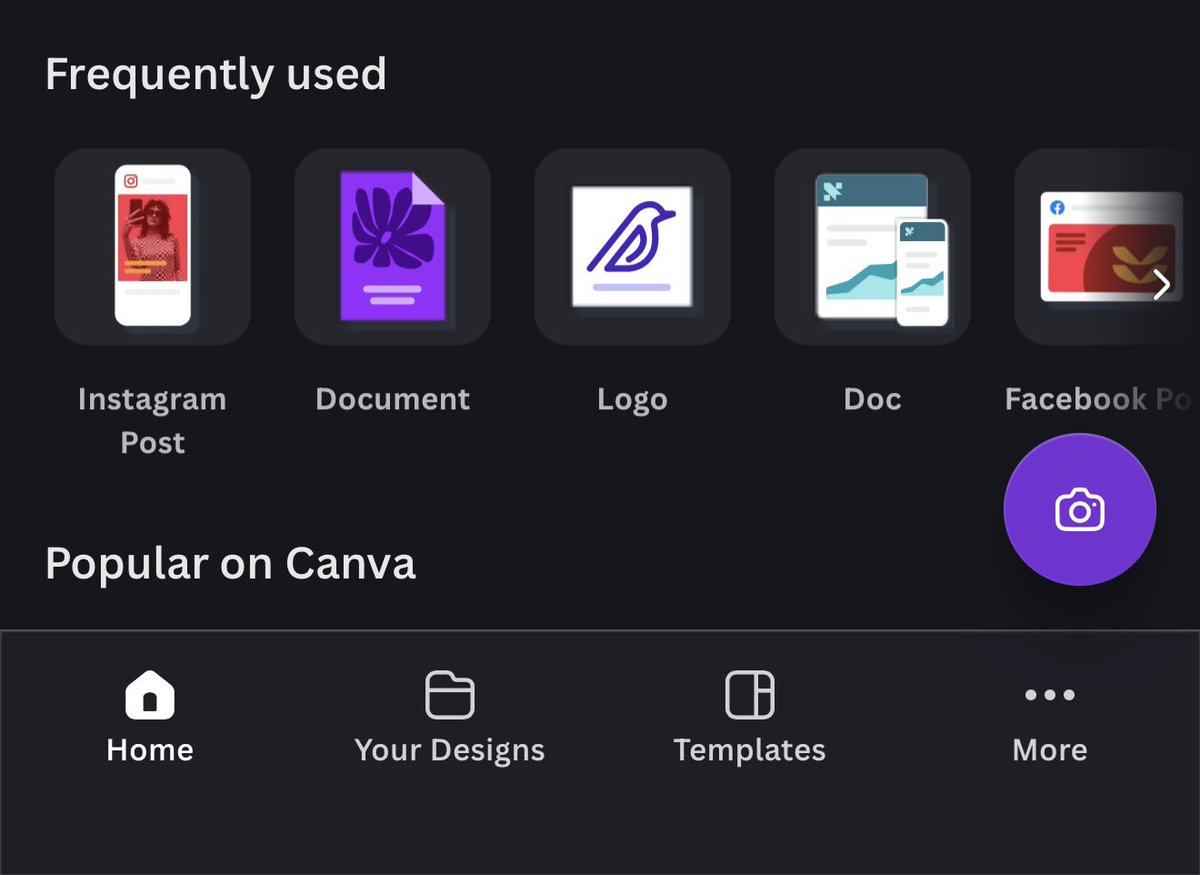
Task: Open Your Designs folder icon
Action: [x=450, y=694]
